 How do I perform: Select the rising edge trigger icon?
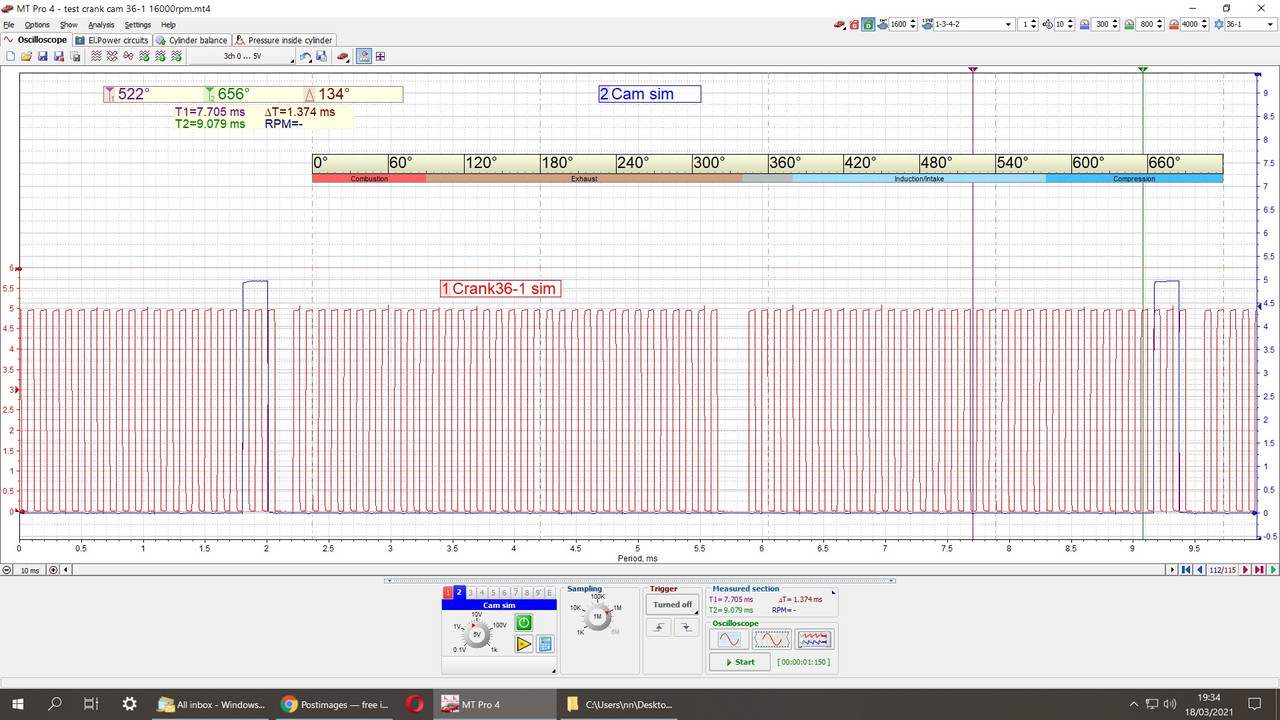pyautogui.click(x=659, y=628)
